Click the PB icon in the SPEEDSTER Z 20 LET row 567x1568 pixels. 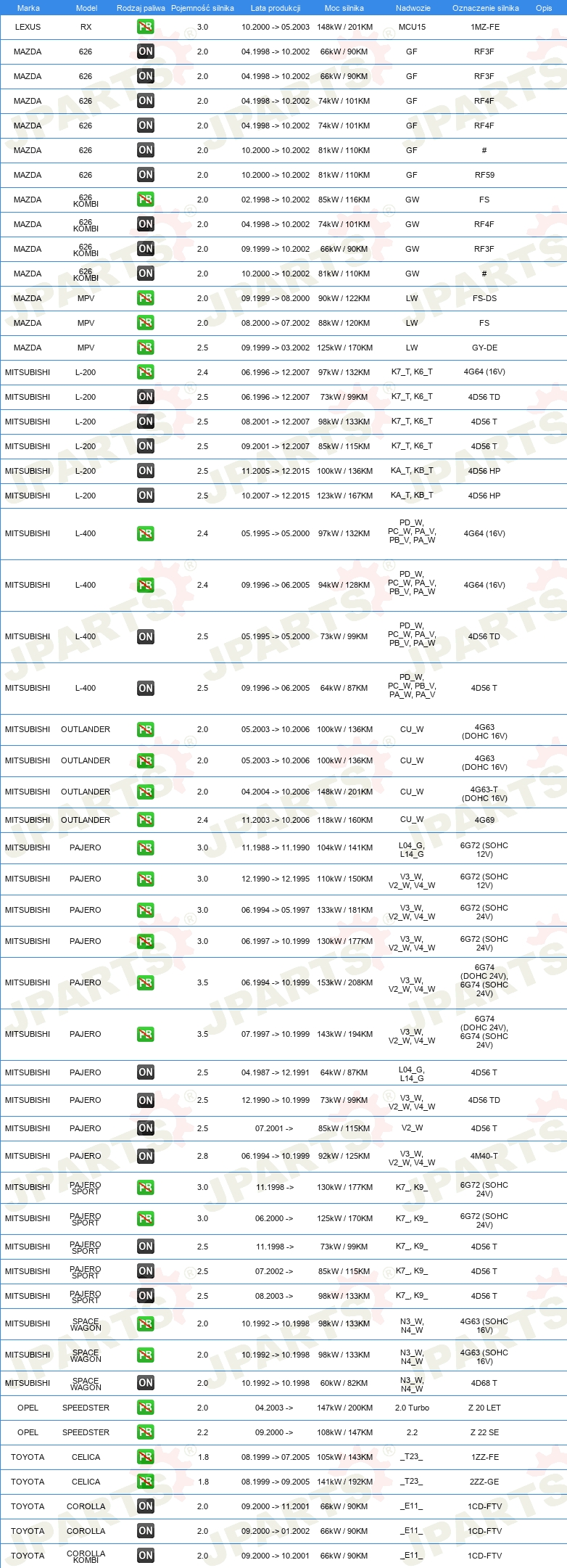pos(146,1408)
